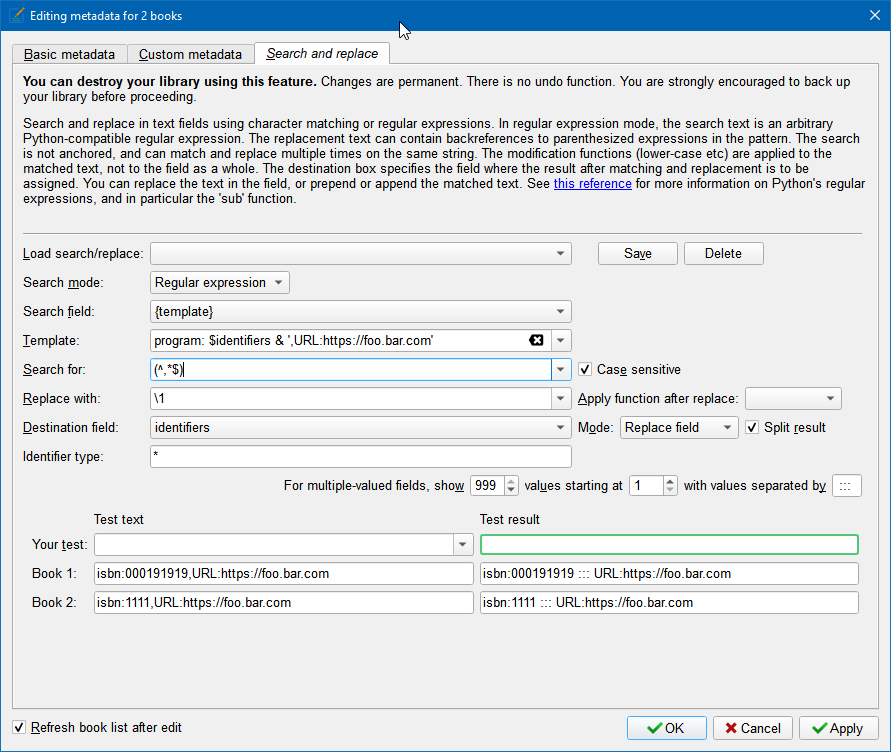Click into the Your test text box
The image size is (891, 752).
pyautogui.click(x=273, y=544)
